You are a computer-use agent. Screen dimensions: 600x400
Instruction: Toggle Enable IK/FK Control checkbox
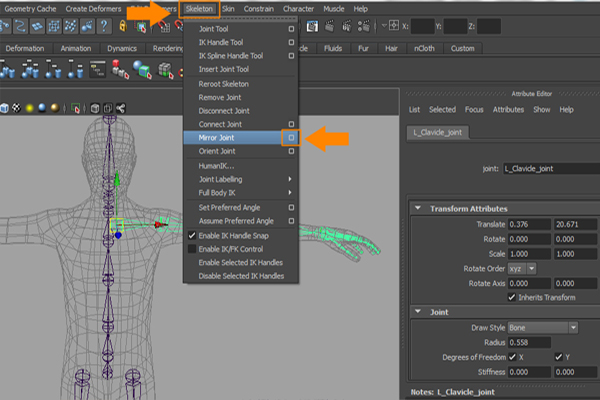click(x=192, y=249)
